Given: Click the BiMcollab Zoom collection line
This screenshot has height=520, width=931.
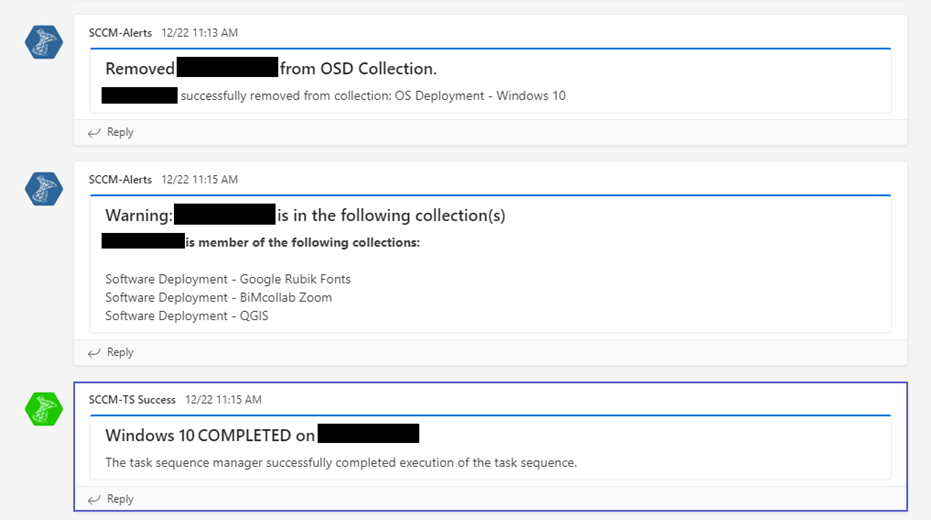Looking at the screenshot, I should (218, 297).
